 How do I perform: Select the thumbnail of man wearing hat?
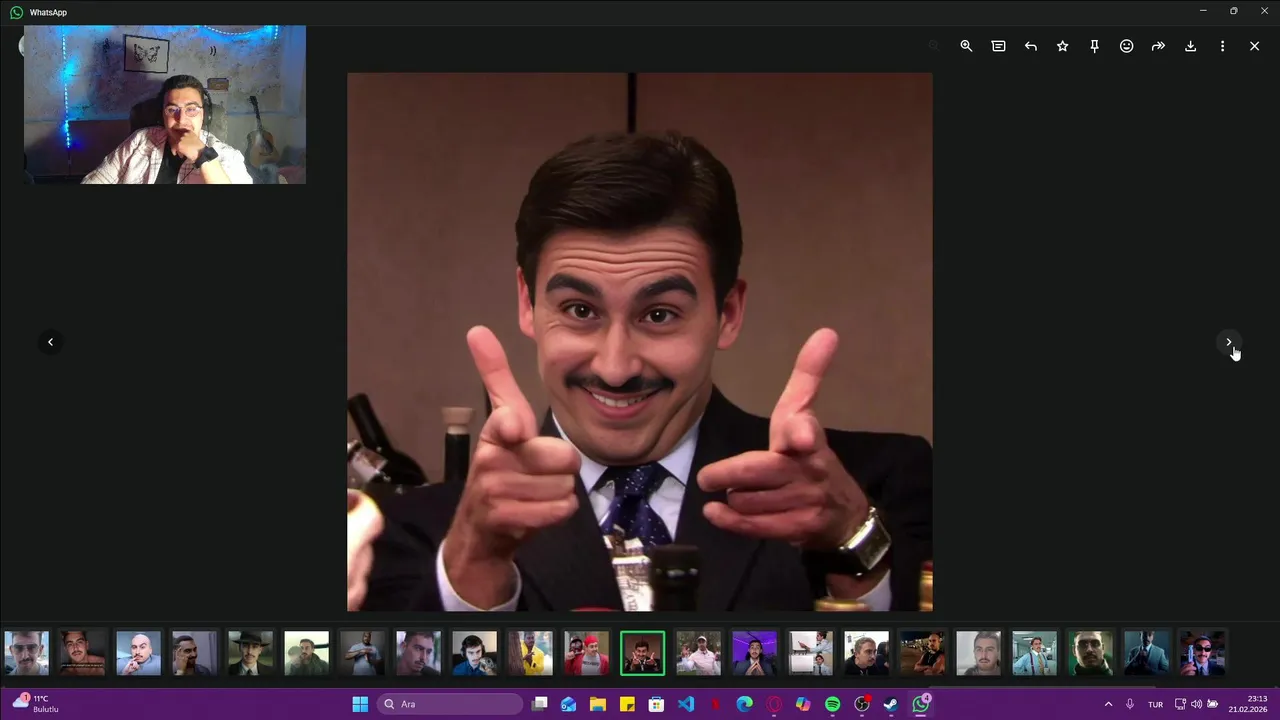click(250, 653)
